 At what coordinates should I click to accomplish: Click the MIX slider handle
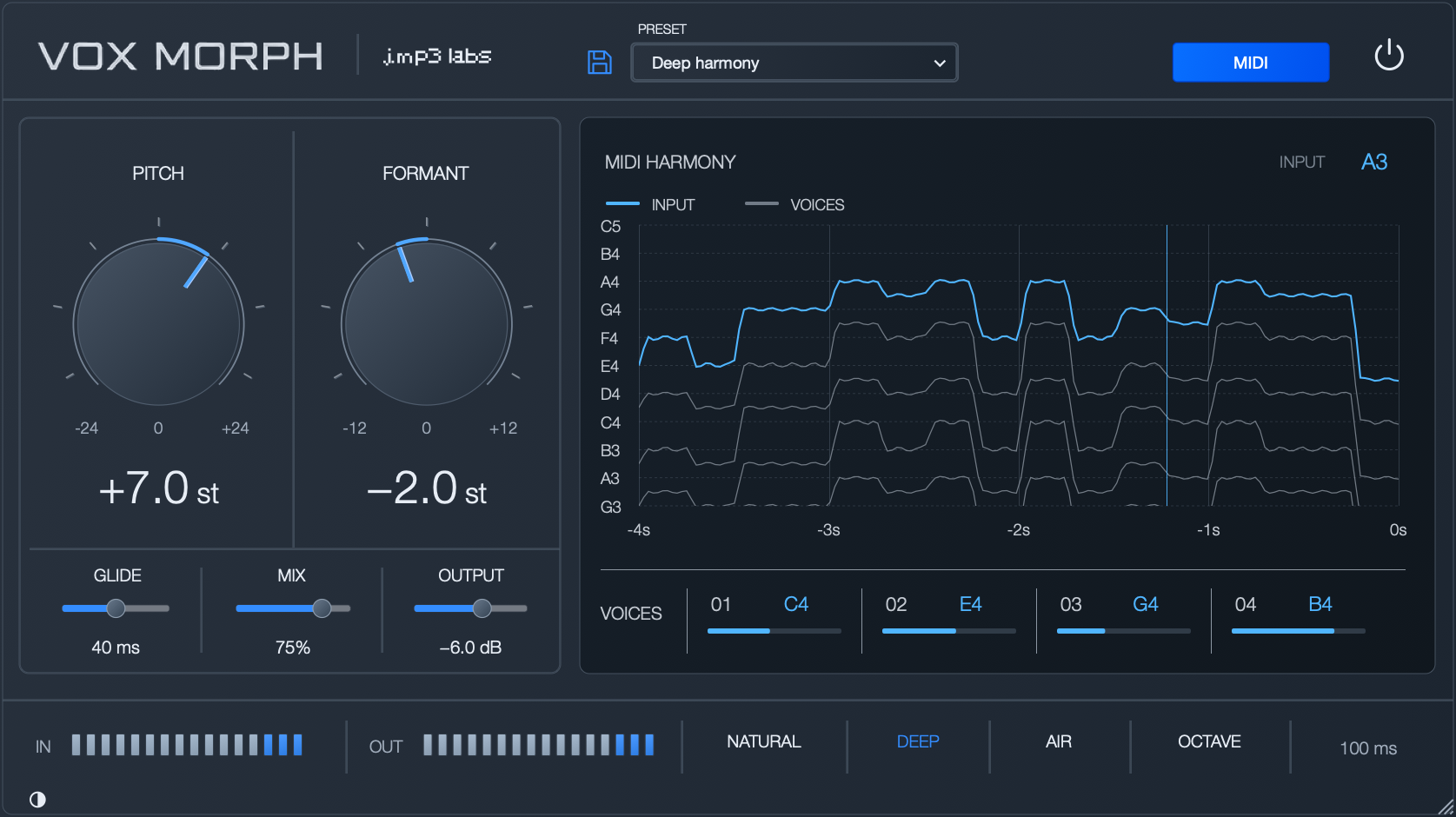point(322,608)
